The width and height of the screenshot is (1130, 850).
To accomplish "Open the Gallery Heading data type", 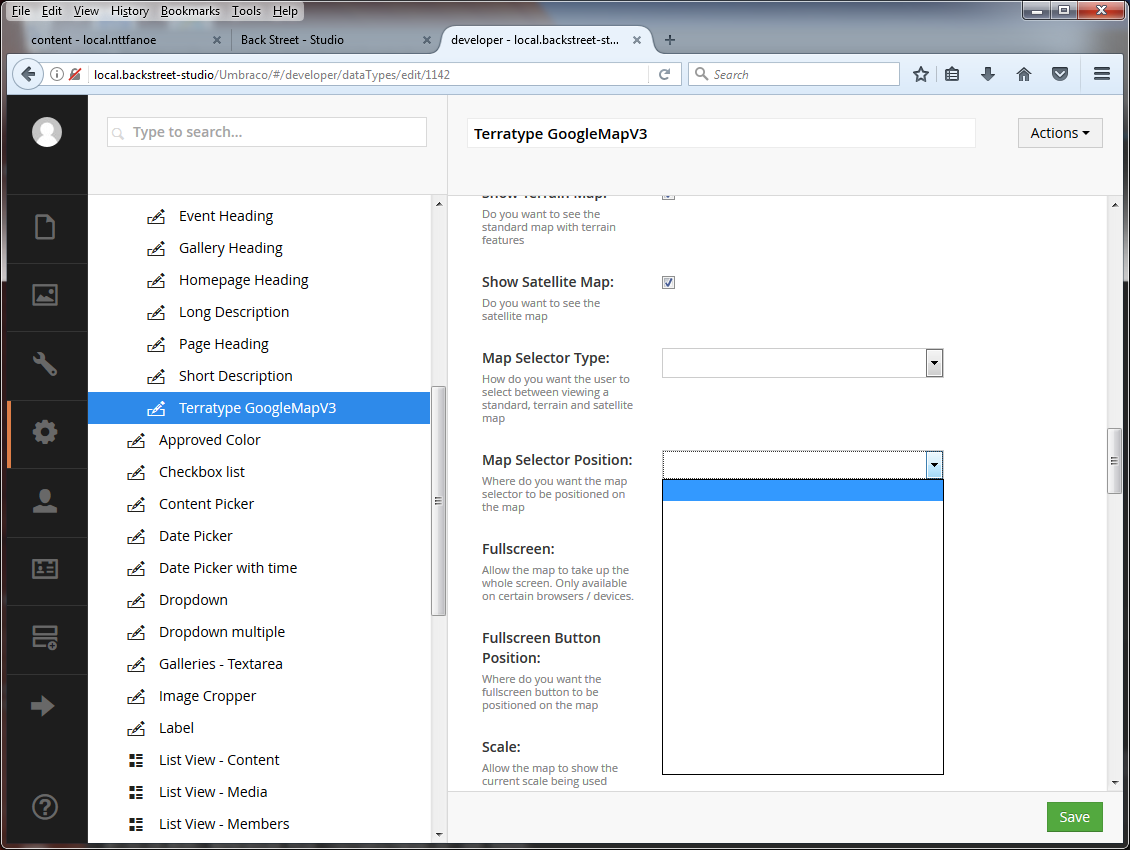I will 231,248.
